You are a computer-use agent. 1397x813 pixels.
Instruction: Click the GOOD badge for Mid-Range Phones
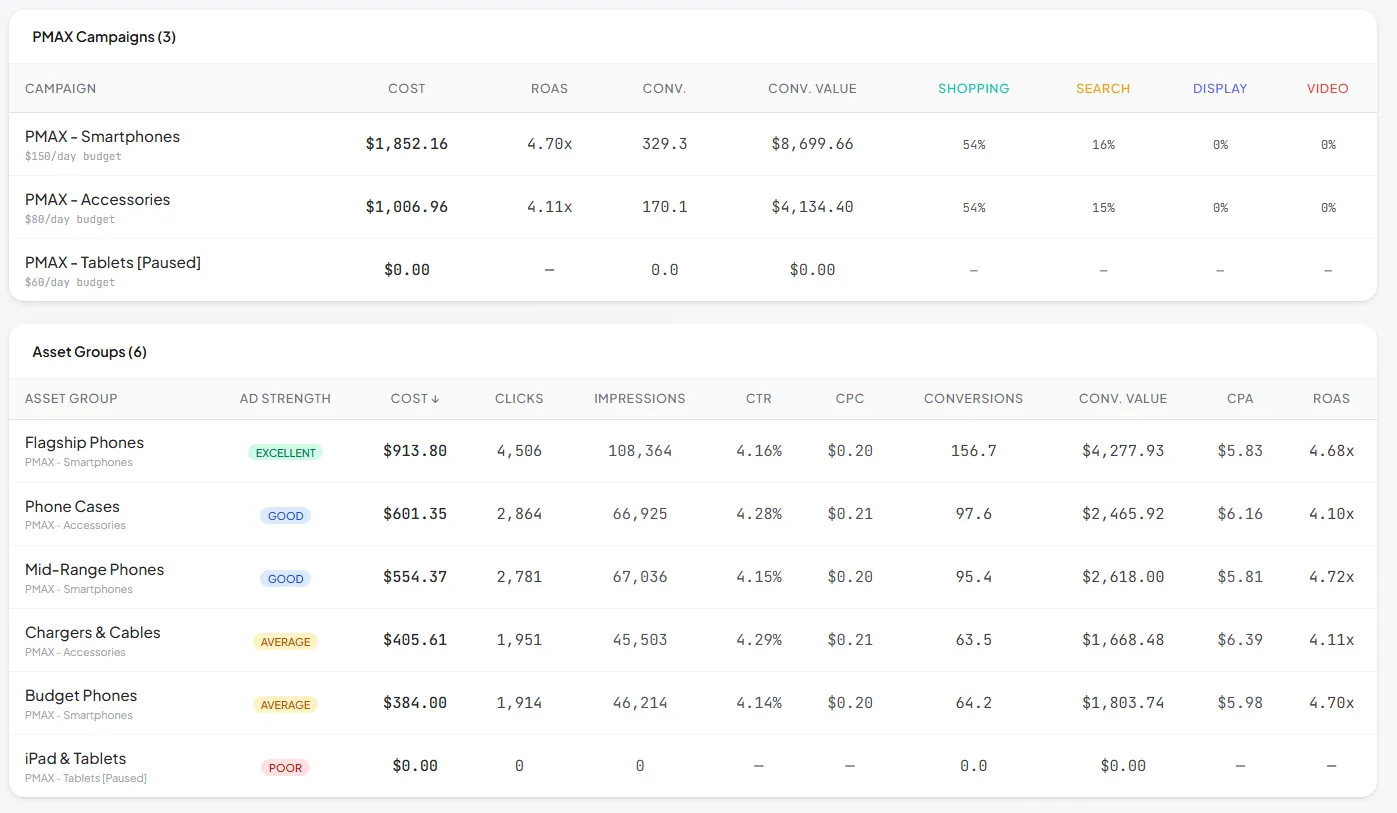[x=285, y=579]
